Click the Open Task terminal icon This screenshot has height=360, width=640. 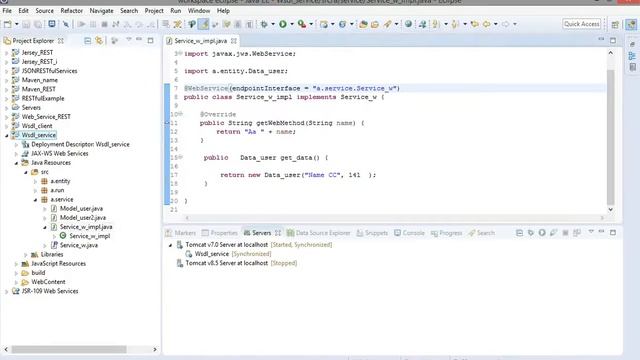pyautogui.click(x=51, y=24)
